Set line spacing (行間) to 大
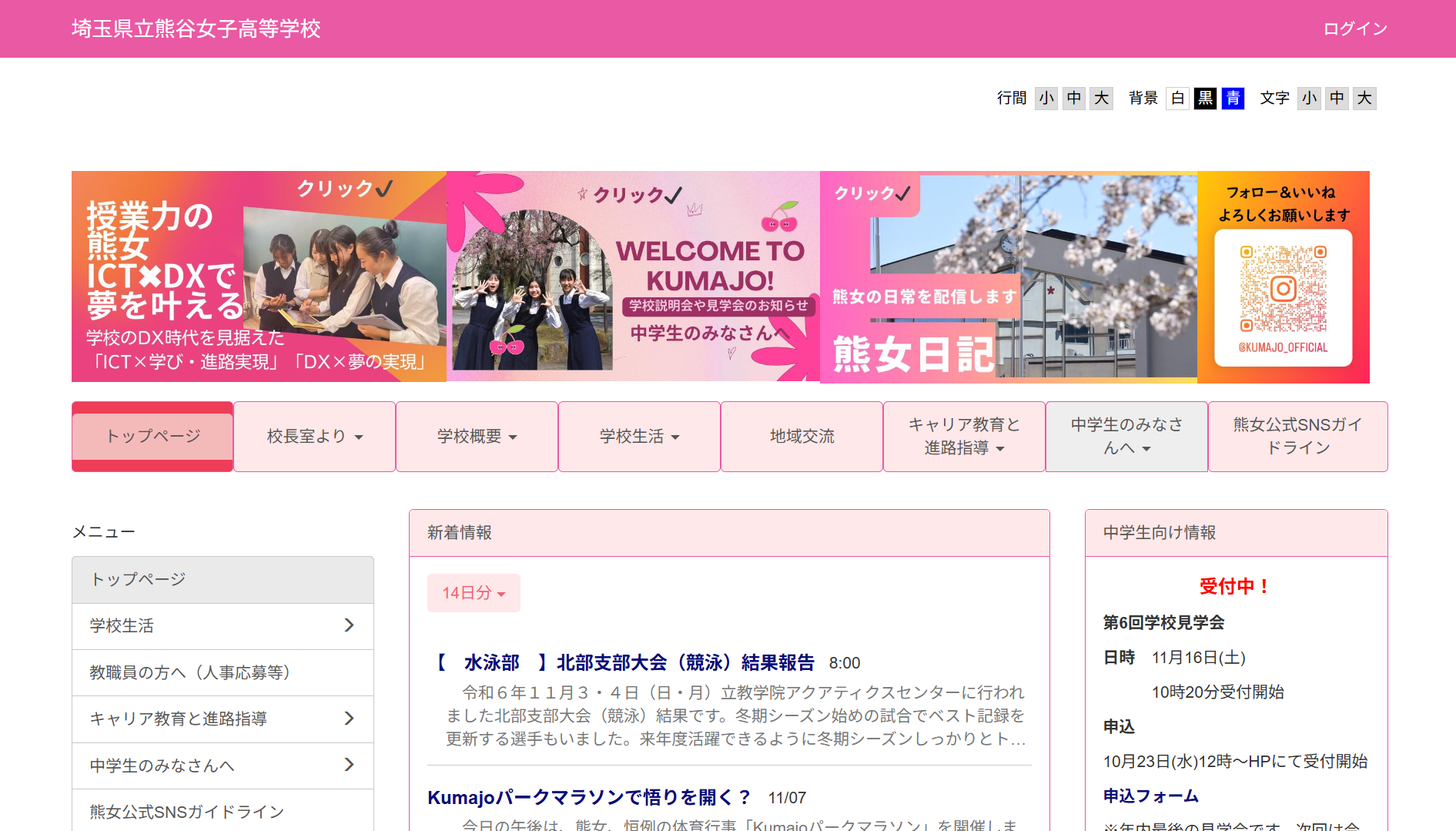 click(1102, 98)
